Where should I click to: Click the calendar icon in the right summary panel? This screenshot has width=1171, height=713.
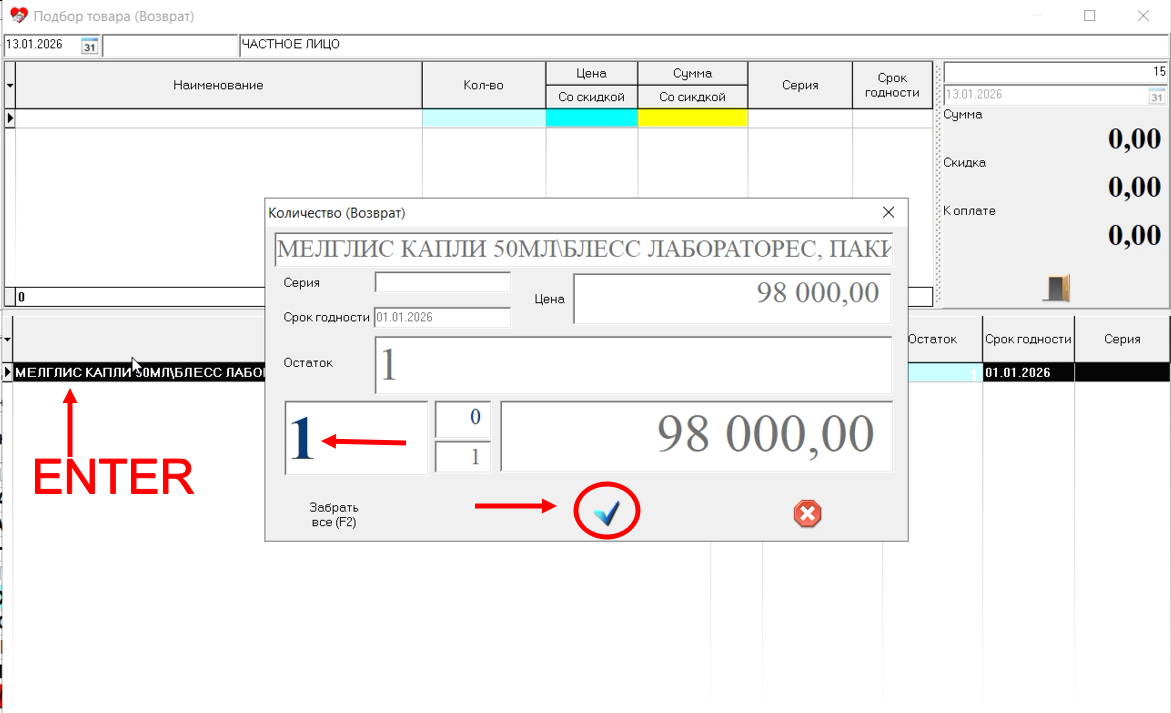coord(1155,94)
